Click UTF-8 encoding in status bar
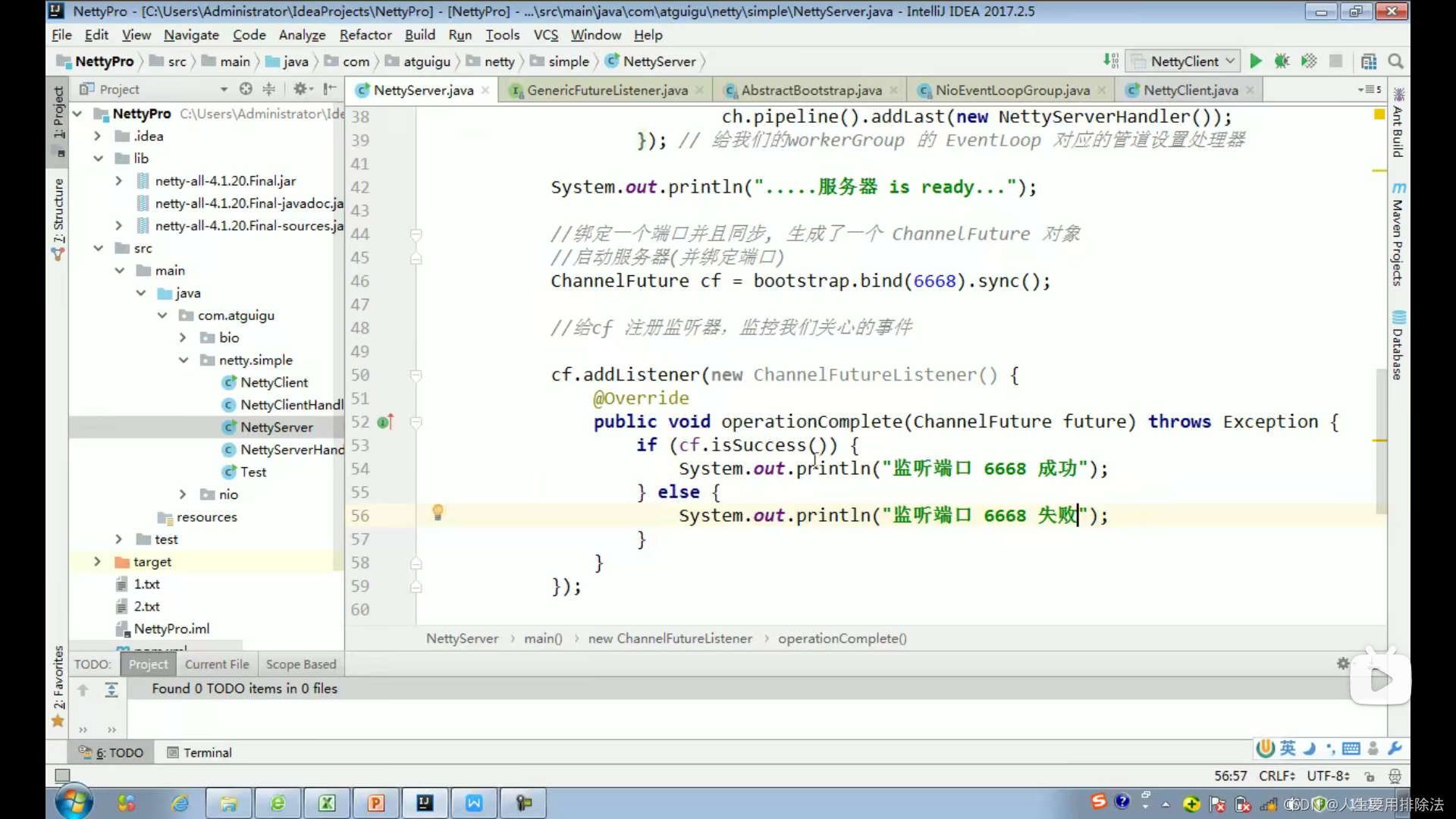The image size is (1456, 819). 1328,776
